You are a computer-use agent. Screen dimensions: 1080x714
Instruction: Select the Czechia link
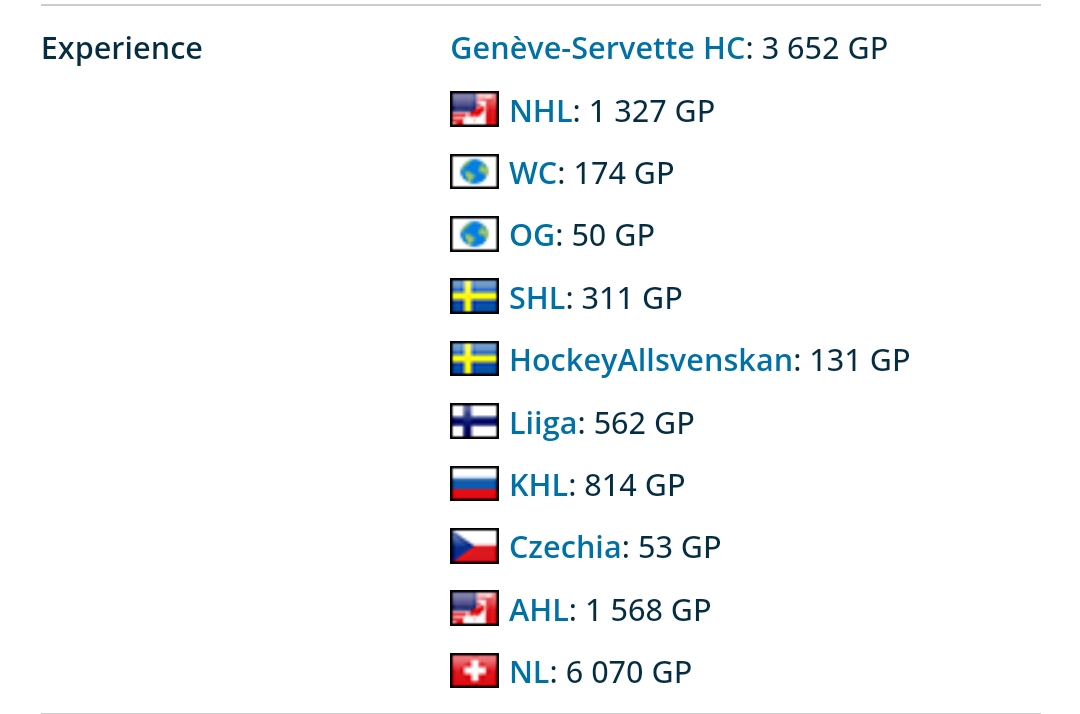coord(565,546)
